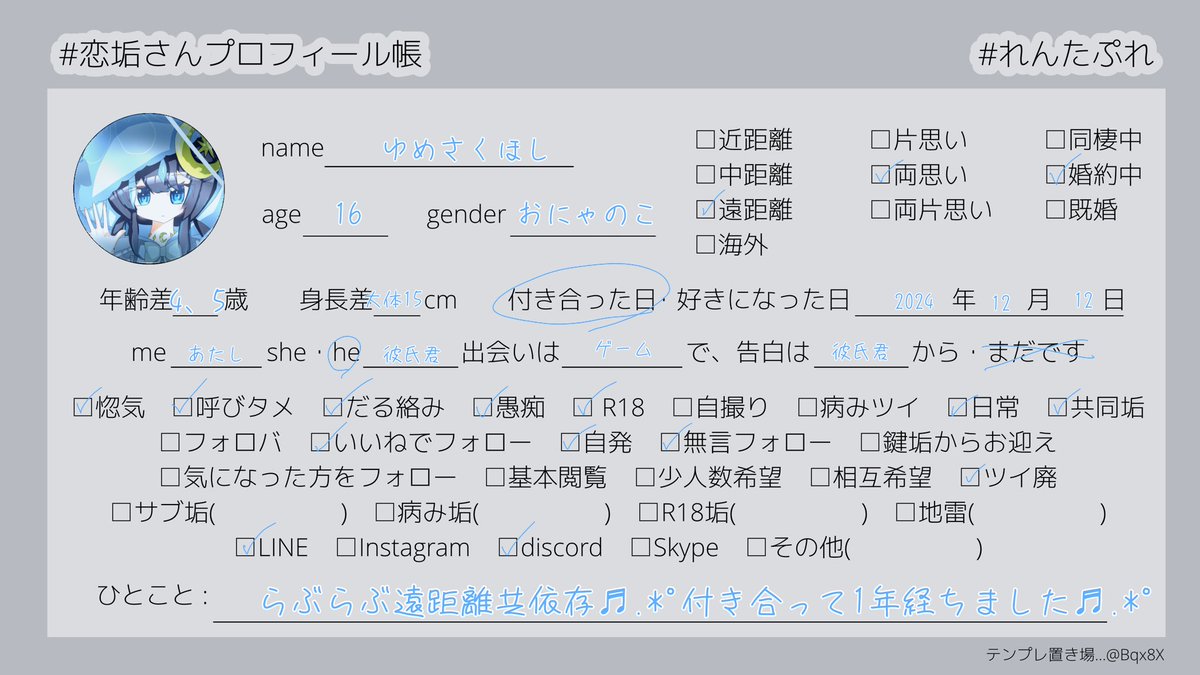Tick the その他 checkbox

click(756, 547)
